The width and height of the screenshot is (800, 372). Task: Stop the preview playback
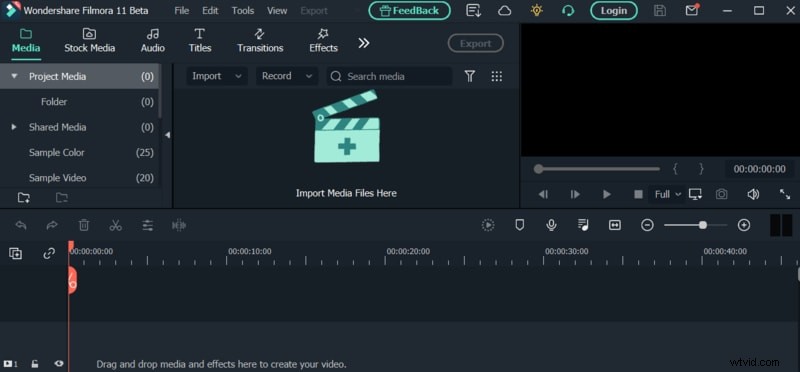638,194
